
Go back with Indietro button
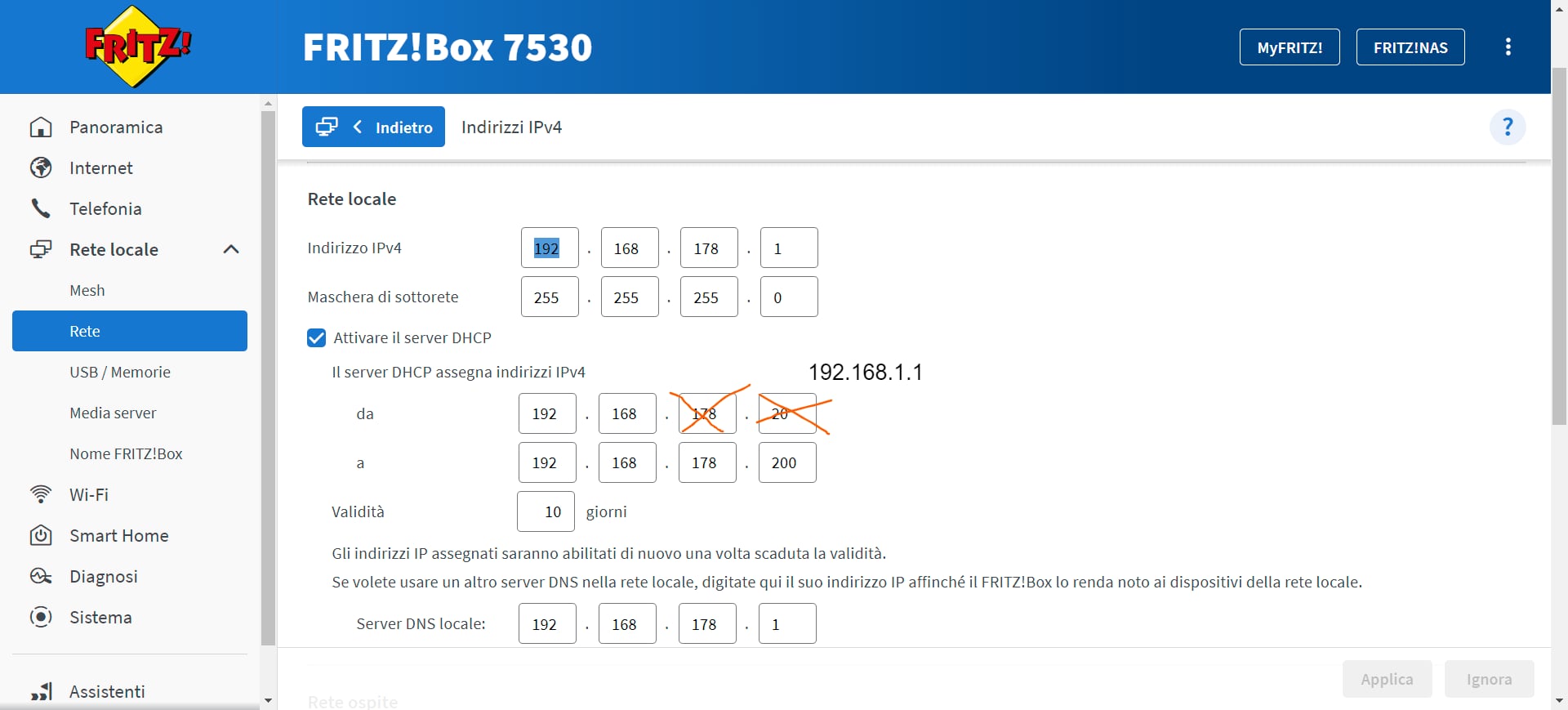pos(373,127)
